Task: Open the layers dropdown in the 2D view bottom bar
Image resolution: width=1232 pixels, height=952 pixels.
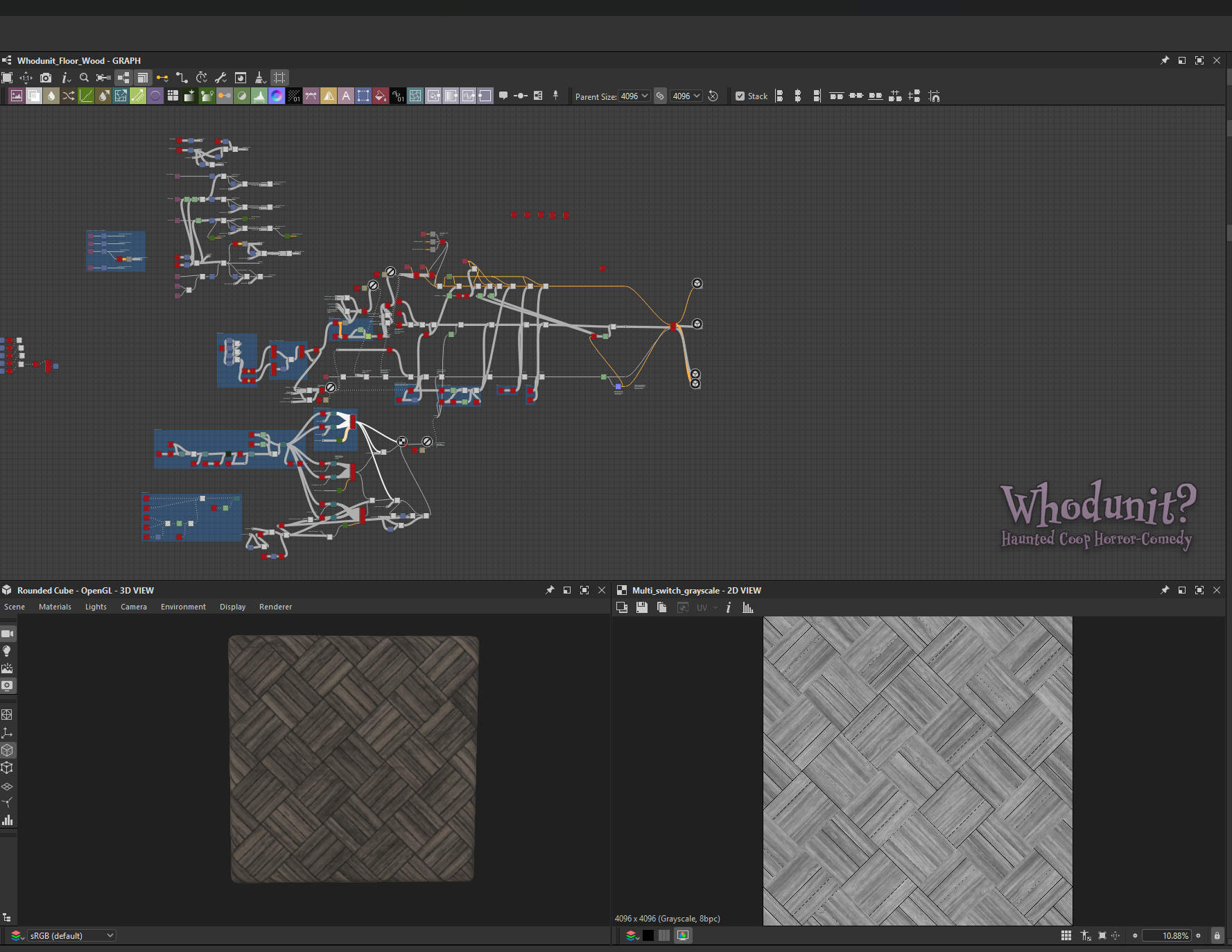Action: coord(632,935)
